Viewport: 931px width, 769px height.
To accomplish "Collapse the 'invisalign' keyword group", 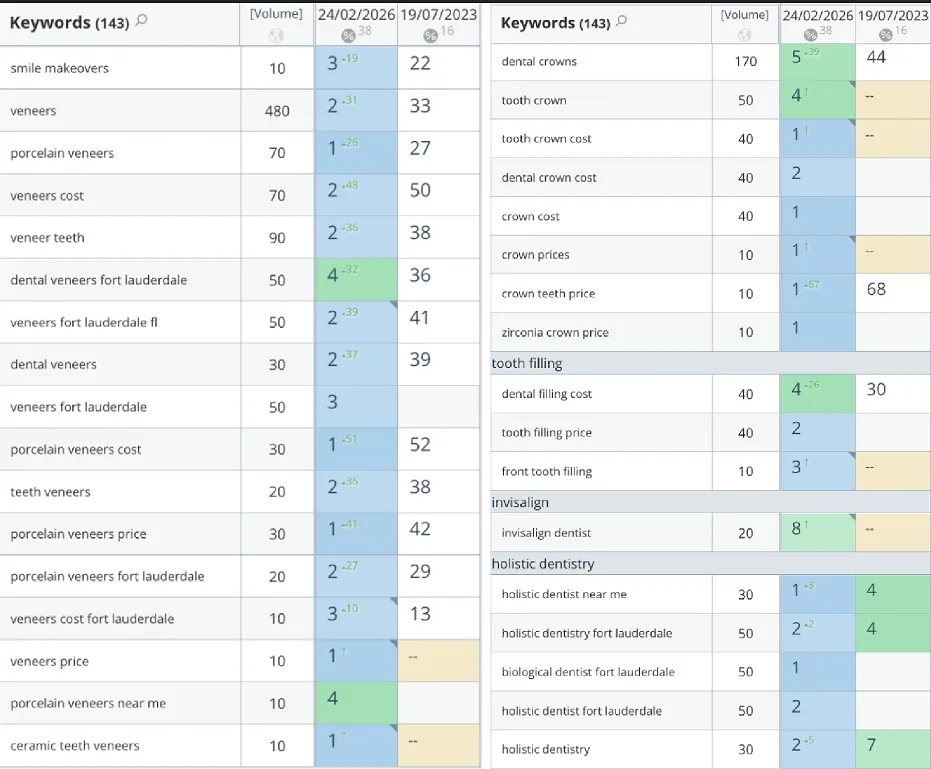I will pyautogui.click(x=520, y=502).
